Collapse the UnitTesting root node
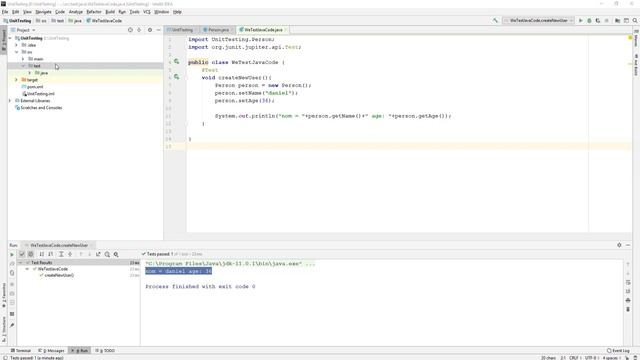 11,38
